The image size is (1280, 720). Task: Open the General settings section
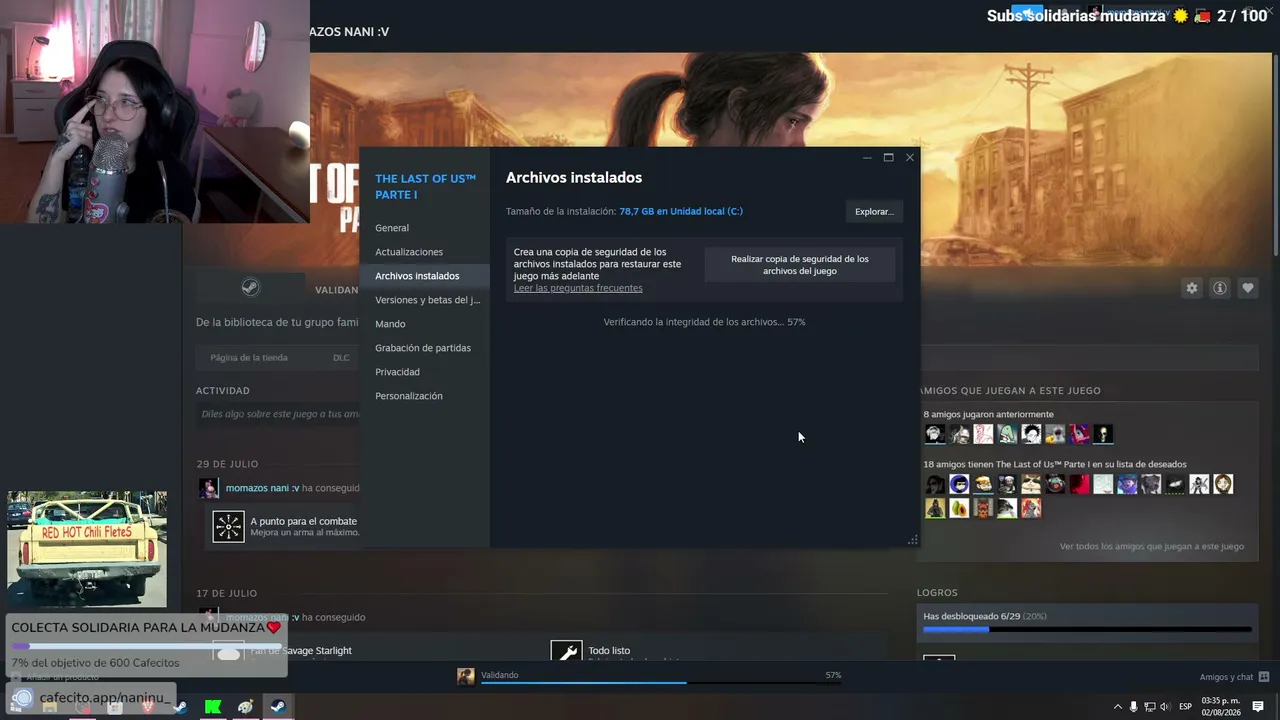coord(425,228)
